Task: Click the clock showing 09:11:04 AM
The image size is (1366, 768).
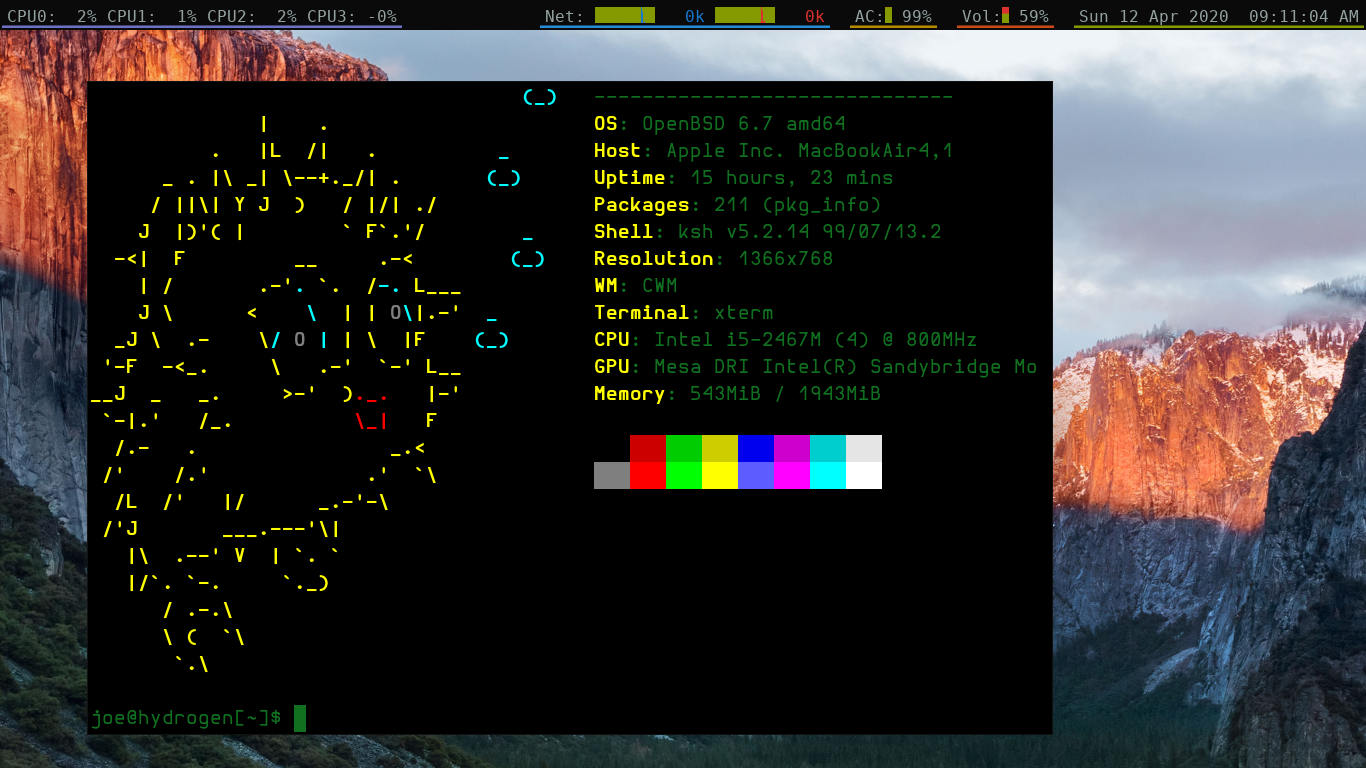Action: coord(1303,16)
